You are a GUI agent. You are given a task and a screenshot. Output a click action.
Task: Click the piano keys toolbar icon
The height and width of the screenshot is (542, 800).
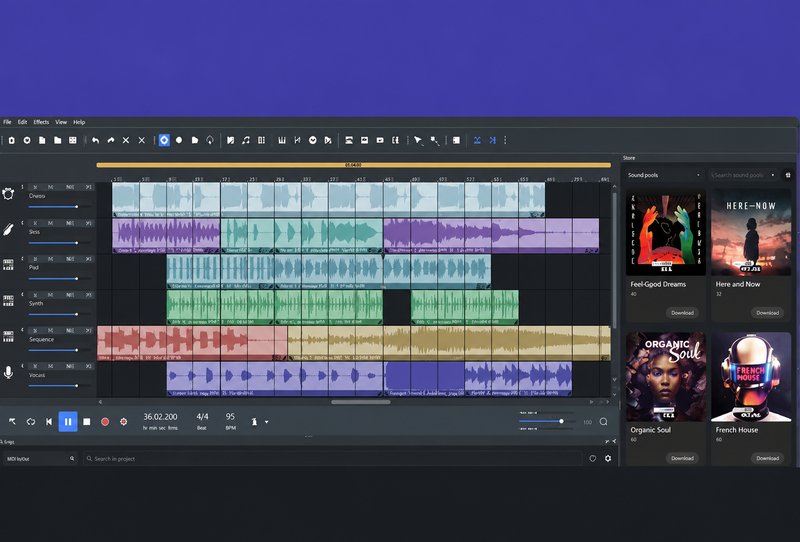pos(282,140)
